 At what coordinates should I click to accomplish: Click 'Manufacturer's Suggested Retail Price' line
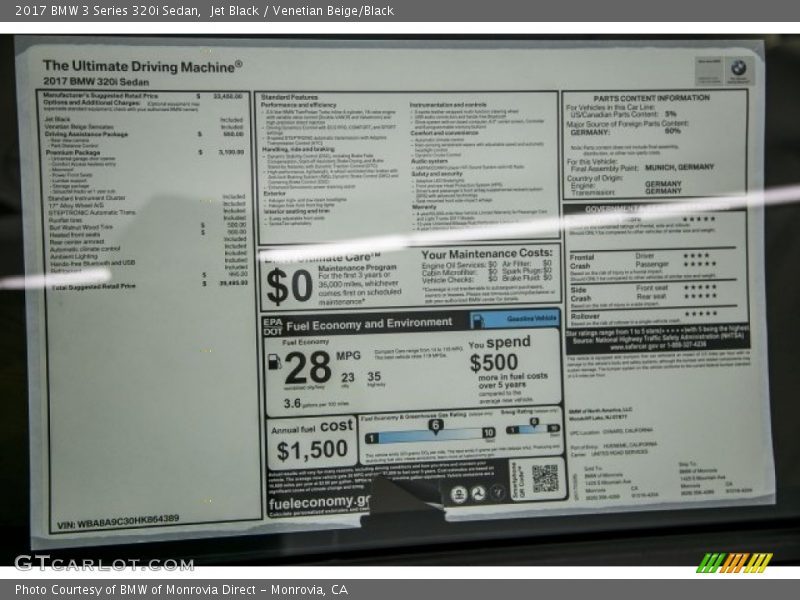[x=143, y=95]
